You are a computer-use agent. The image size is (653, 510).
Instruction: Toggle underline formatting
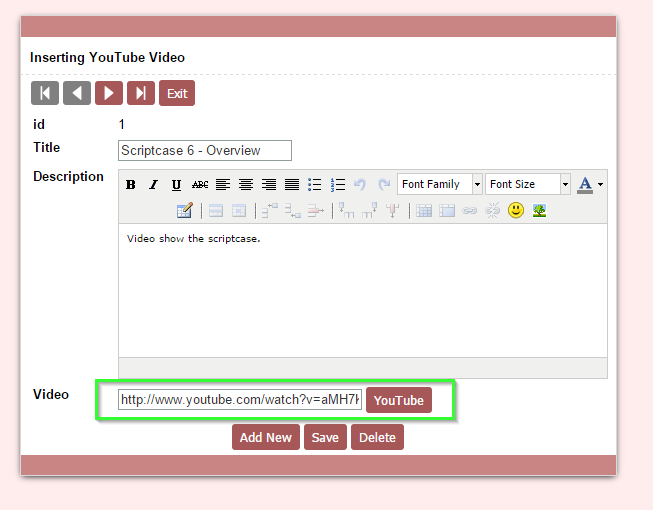(176, 185)
